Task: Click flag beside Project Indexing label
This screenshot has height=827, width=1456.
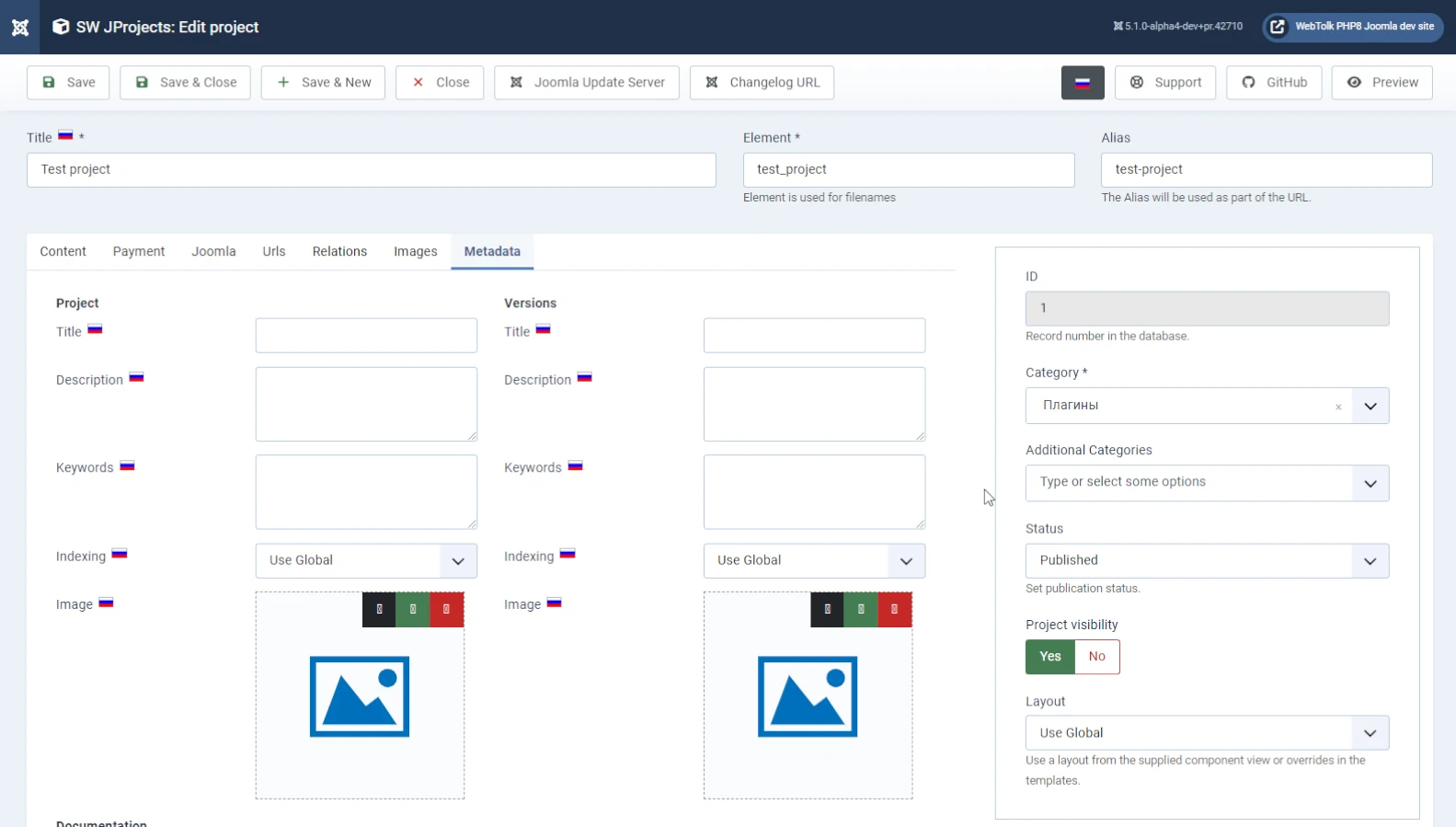Action: (x=120, y=554)
